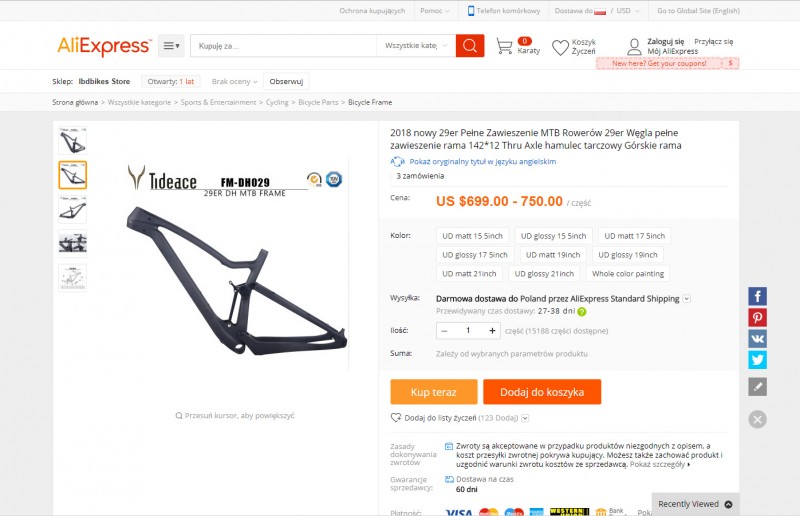Click the Kup teraz button
The height and width of the screenshot is (516, 800).
tap(434, 392)
